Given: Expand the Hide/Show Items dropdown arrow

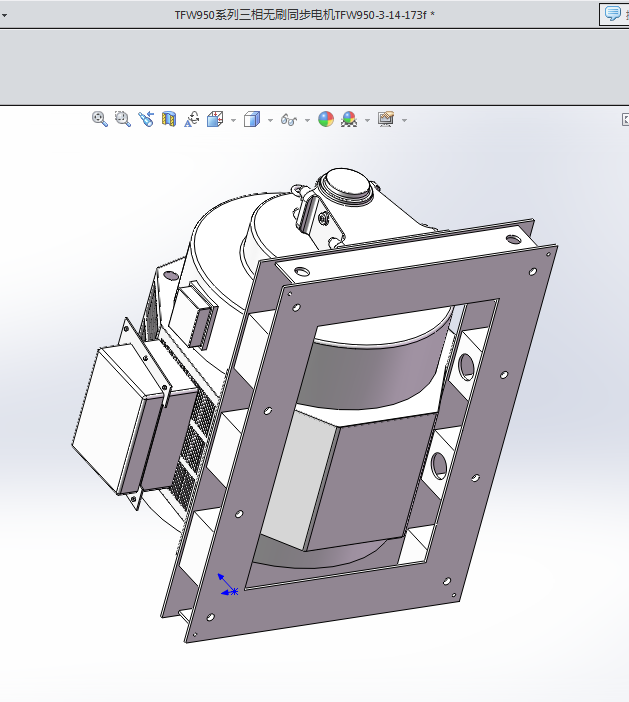Looking at the screenshot, I should 307,120.
